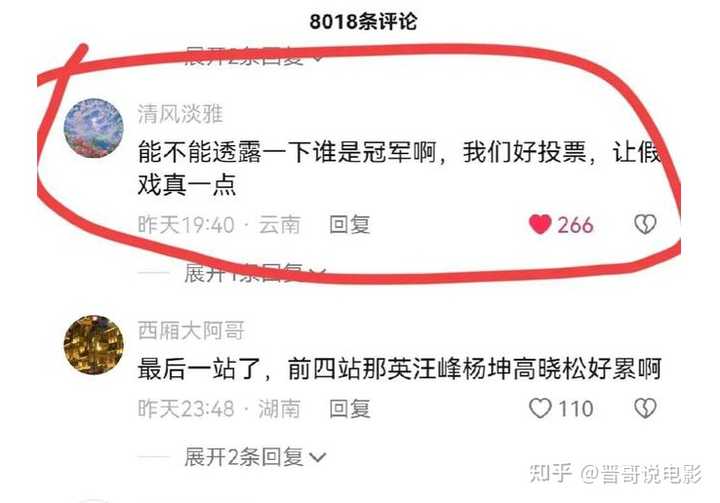Click the 知乎 @晋哥说电影 watermark
The image size is (720, 503).
click(615, 474)
